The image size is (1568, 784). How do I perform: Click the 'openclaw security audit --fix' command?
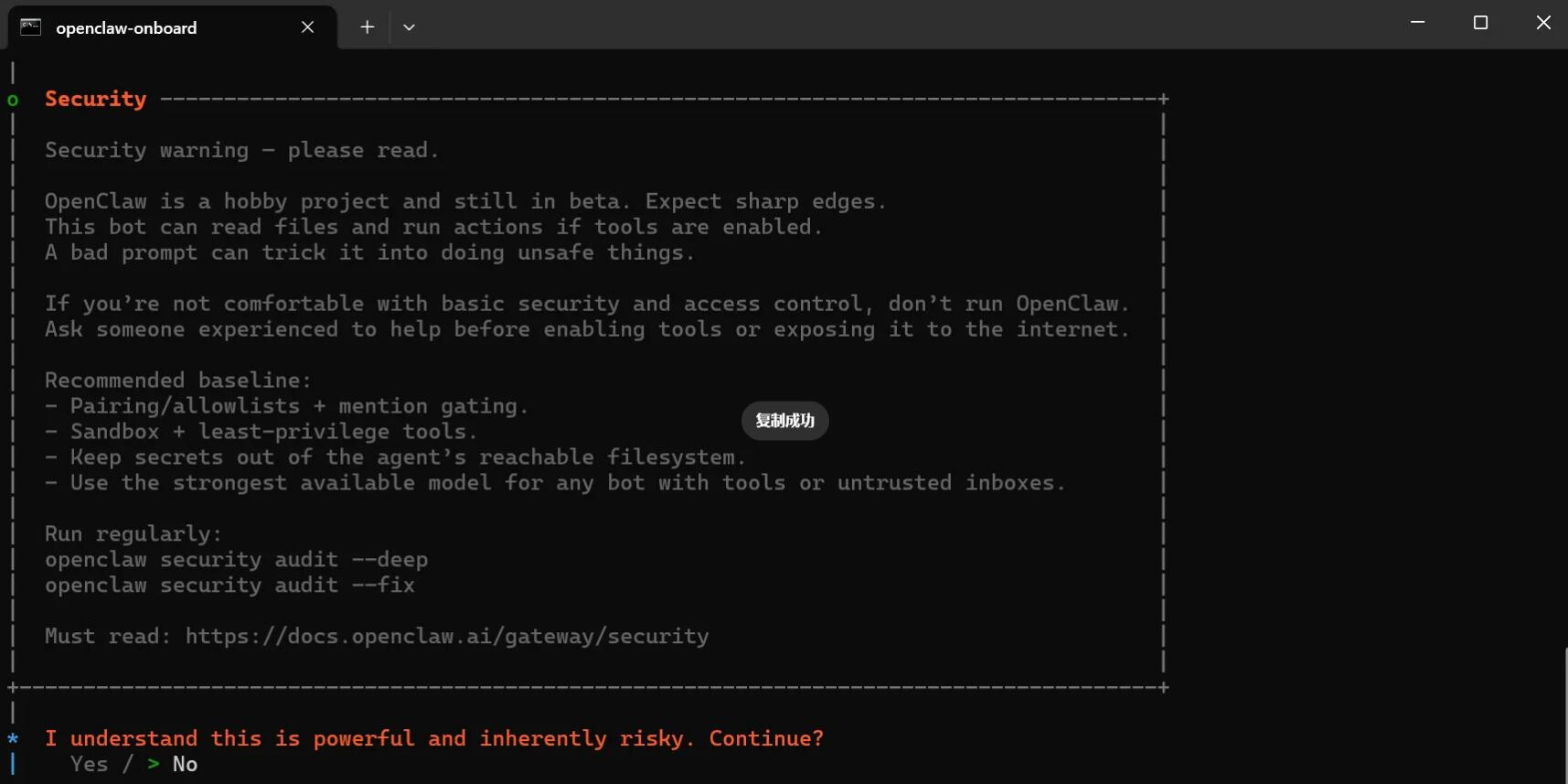coord(229,585)
